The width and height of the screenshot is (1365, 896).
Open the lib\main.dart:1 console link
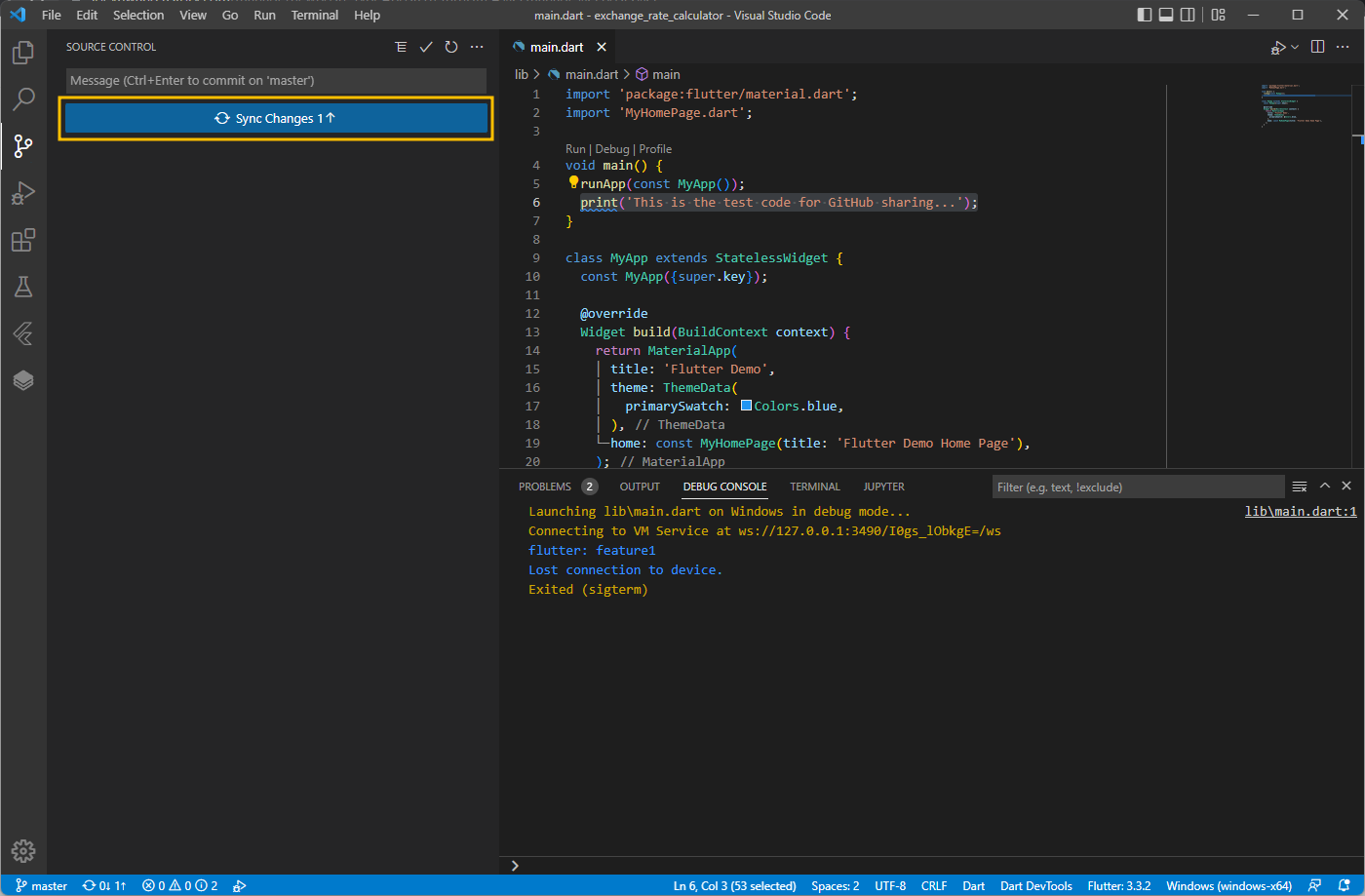pyautogui.click(x=1301, y=511)
